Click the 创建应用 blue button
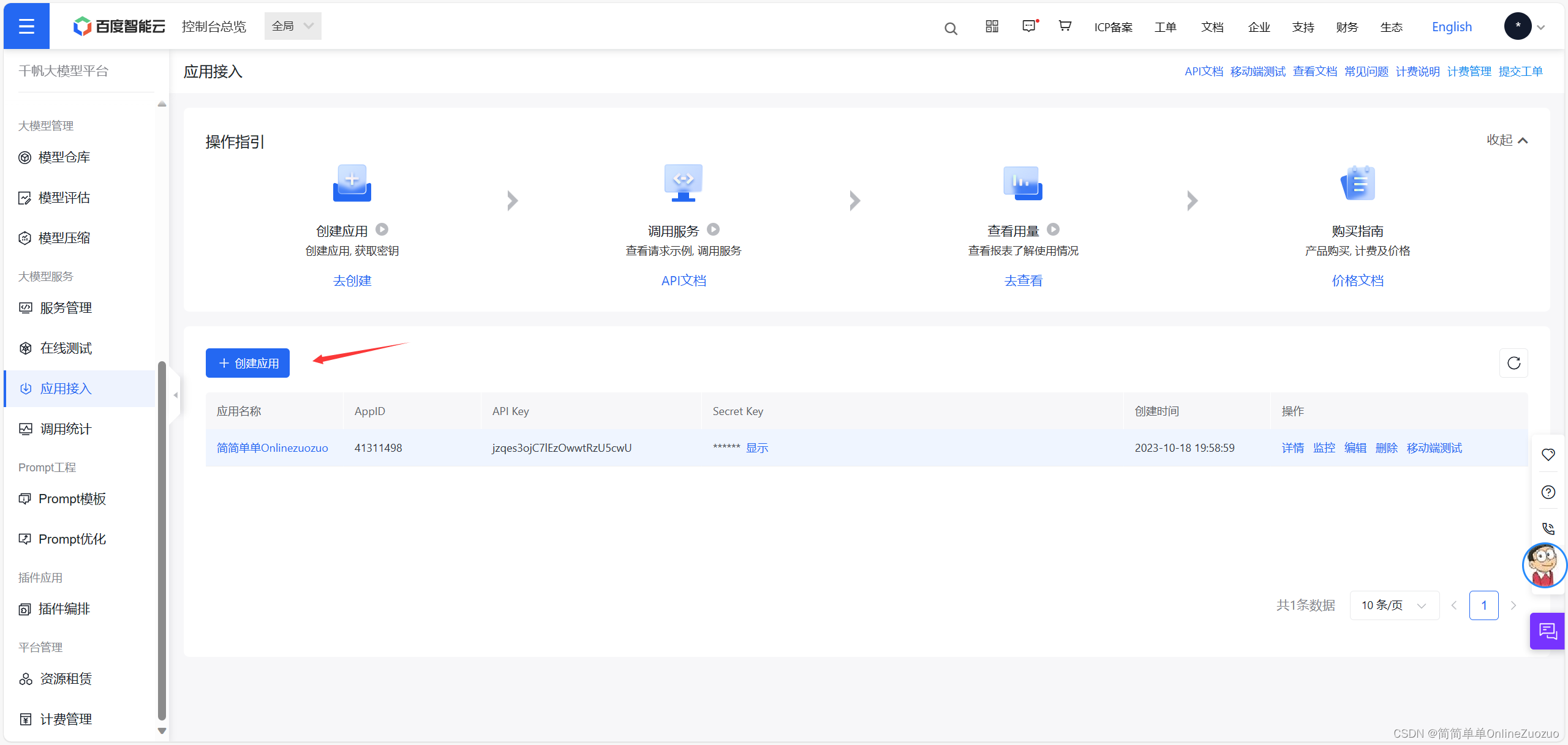 pos(247,363)
